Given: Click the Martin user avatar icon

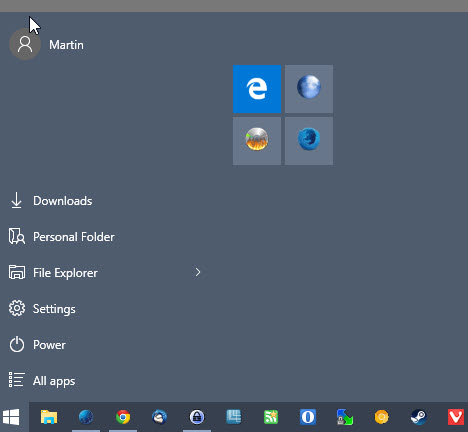Looking at the screenshot, I should coord(25,44).
